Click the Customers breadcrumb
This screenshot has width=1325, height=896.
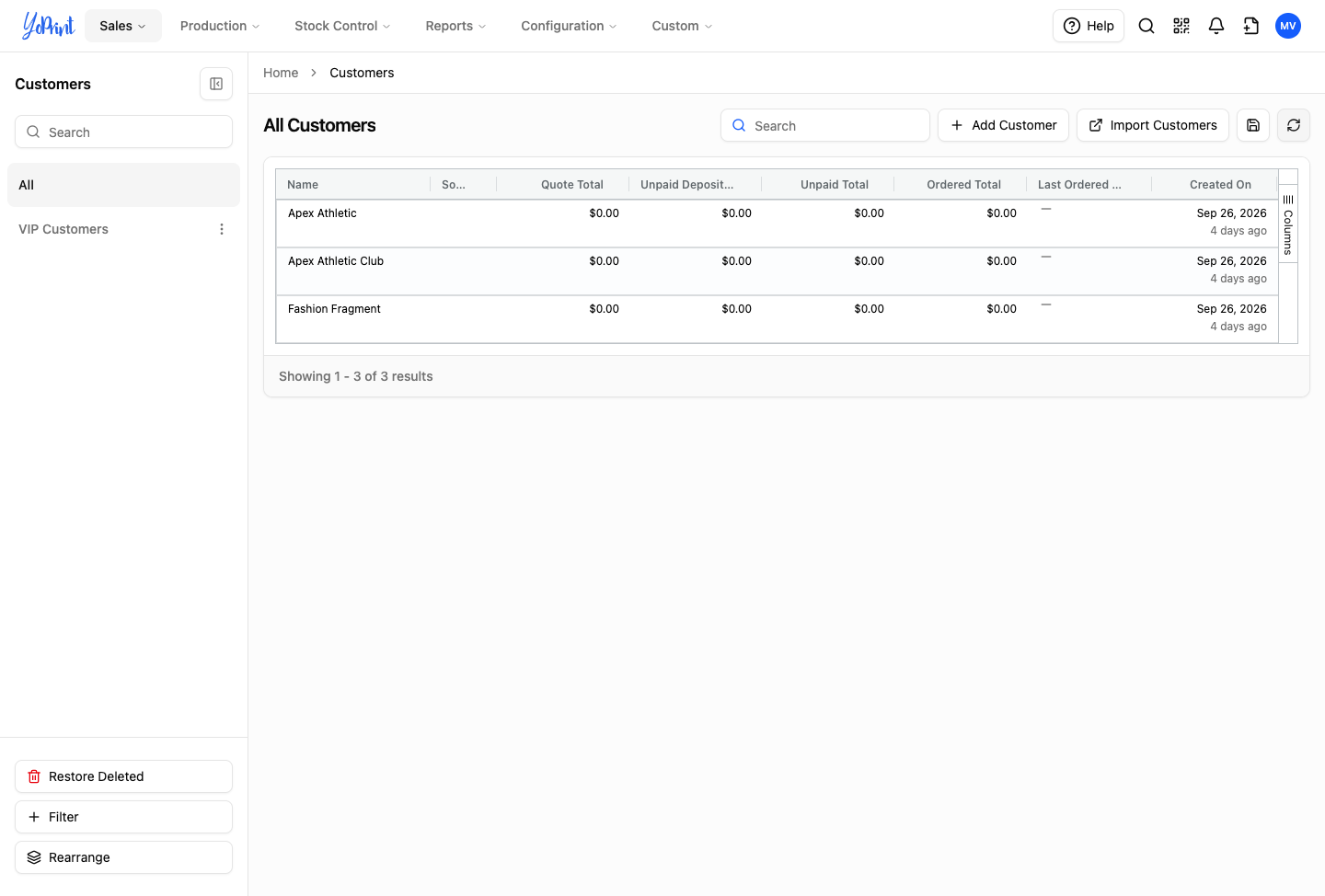pos(362,73)
